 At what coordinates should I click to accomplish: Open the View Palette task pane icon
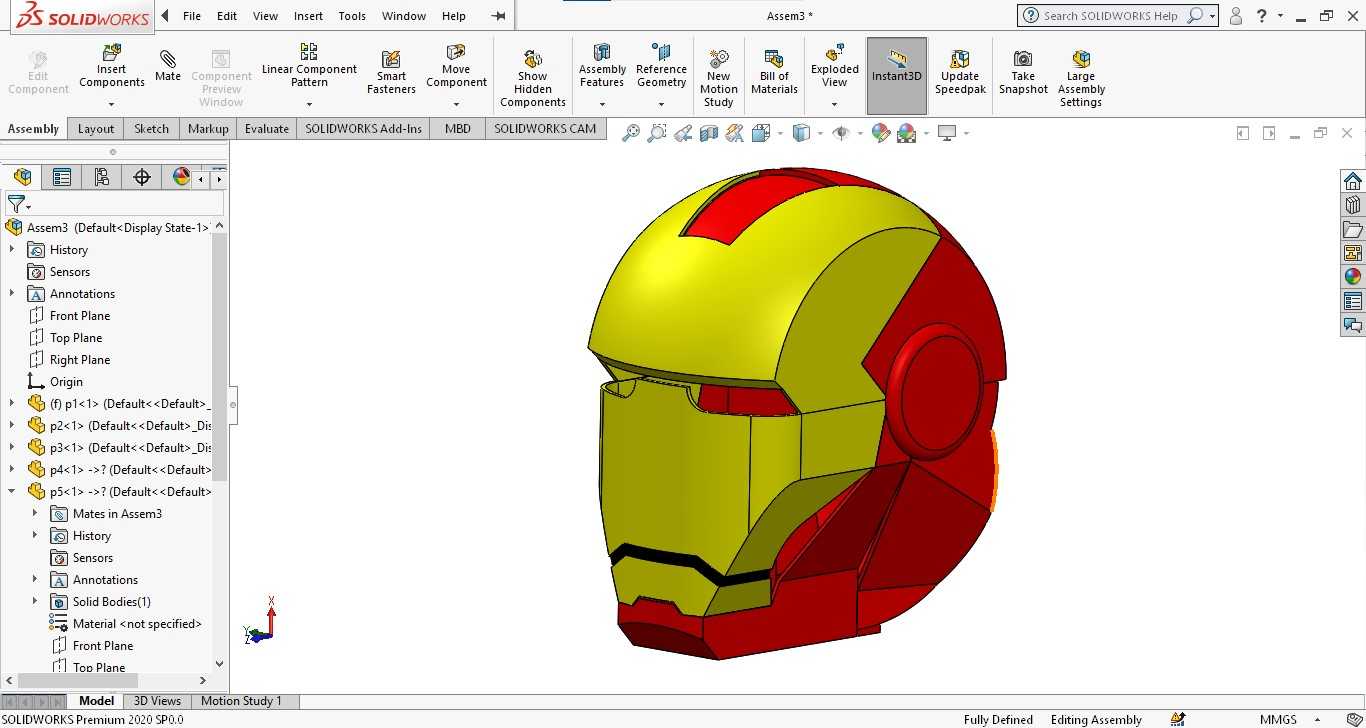point(1353,253)
